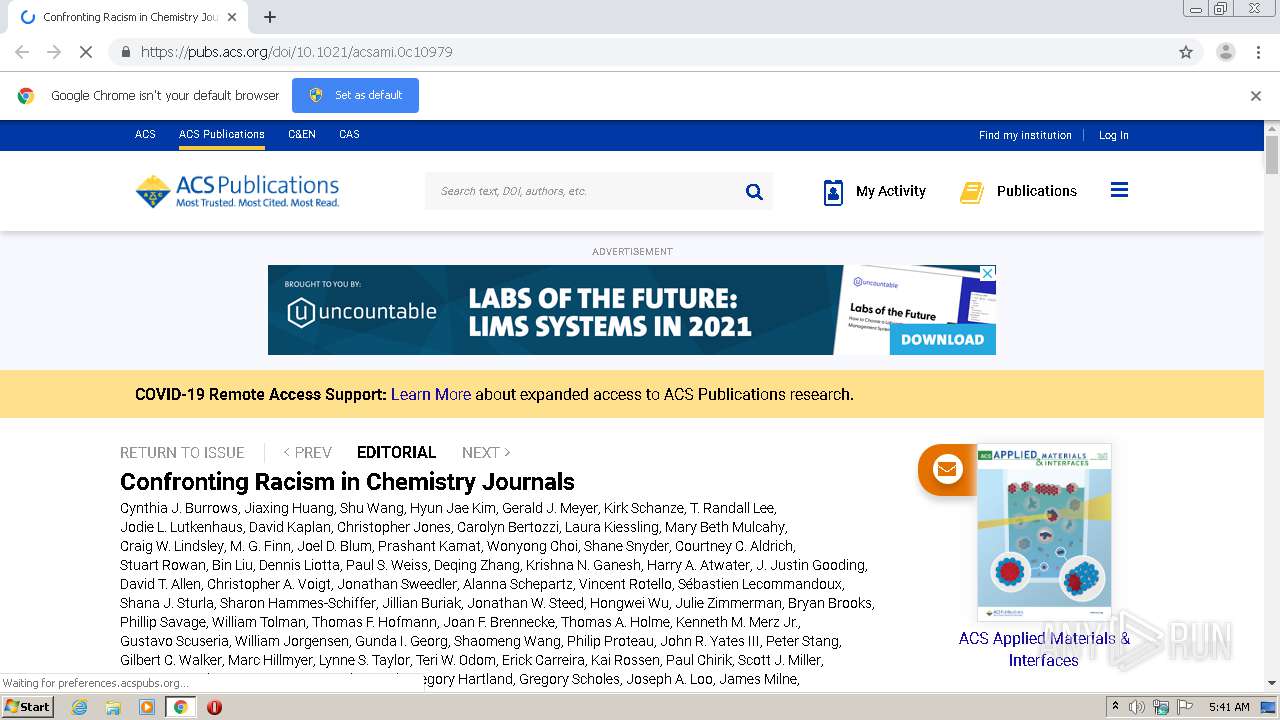Click the DOWNLOAD button in advertisement

[x=942, y=339]
